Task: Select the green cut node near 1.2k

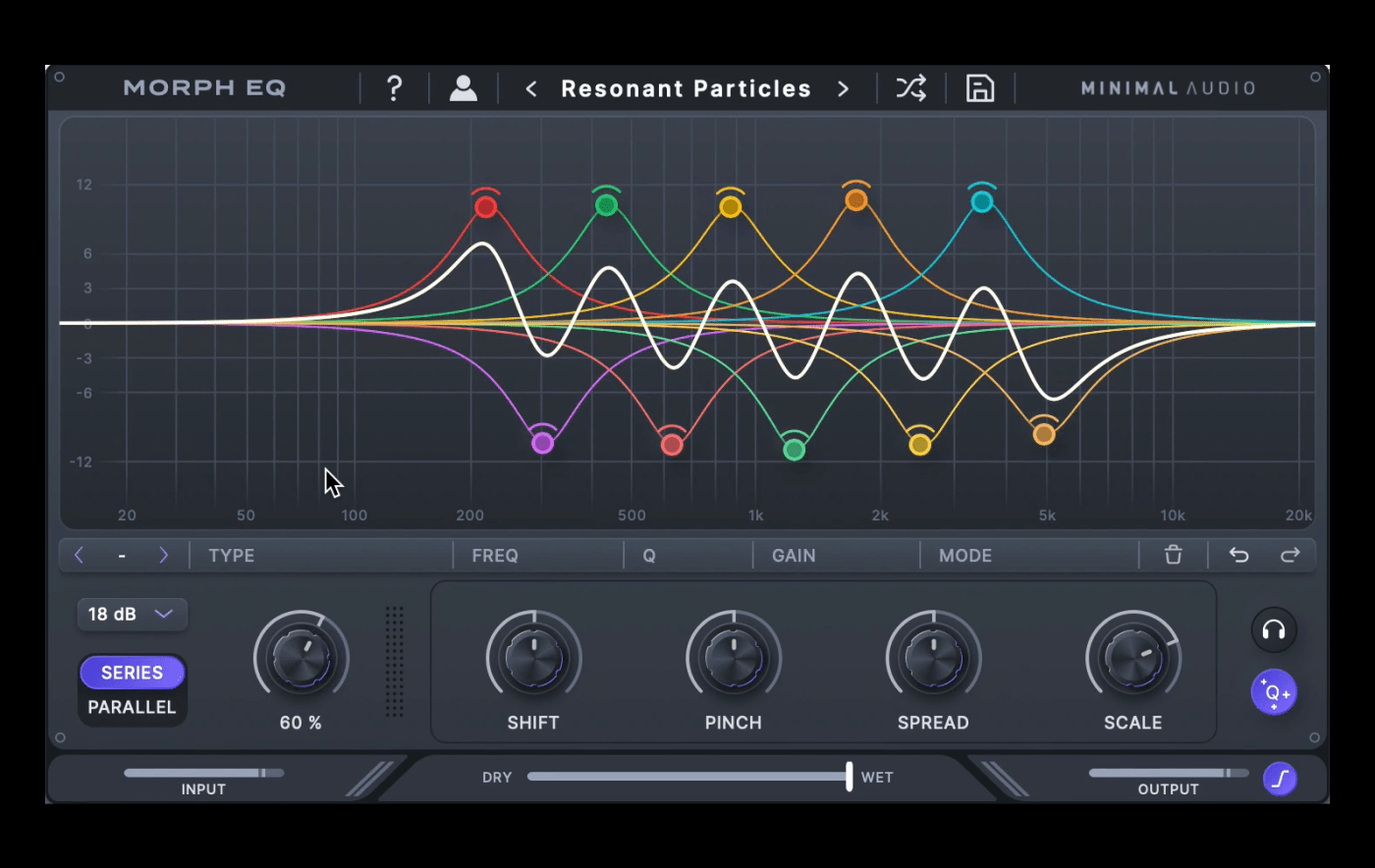Action: pyautogui.click(x=795, y=450)
